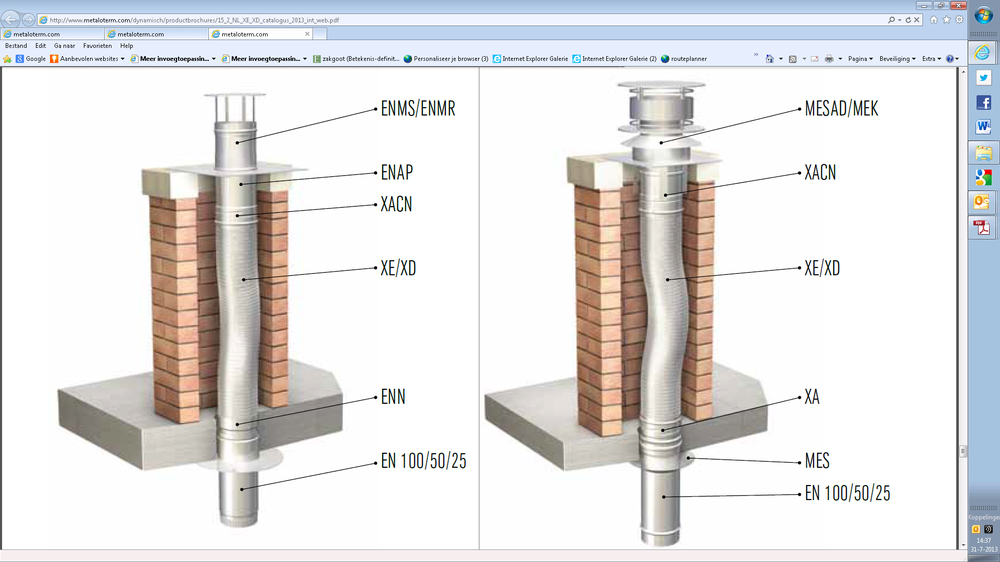Open the Edit menu
This screenshot has width=1000, height=562.
point(40,46)
